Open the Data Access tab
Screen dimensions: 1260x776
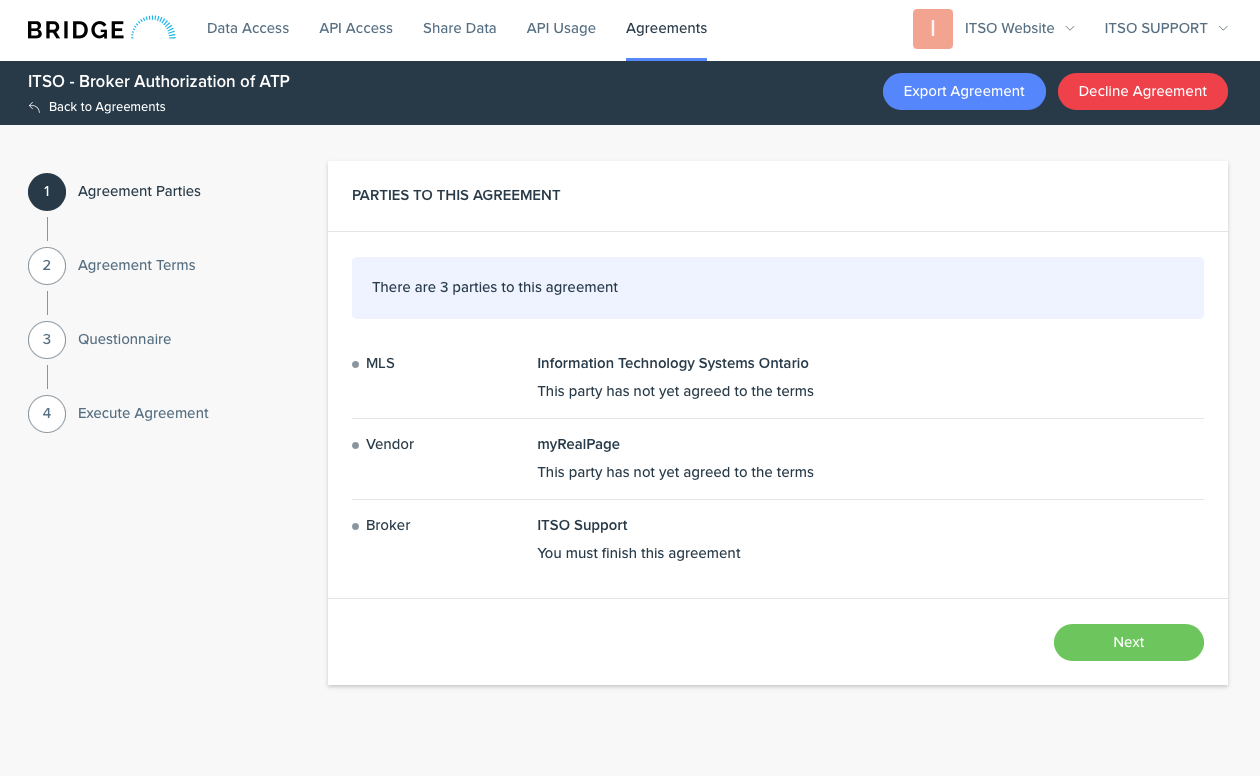click(x=248, y=29)
